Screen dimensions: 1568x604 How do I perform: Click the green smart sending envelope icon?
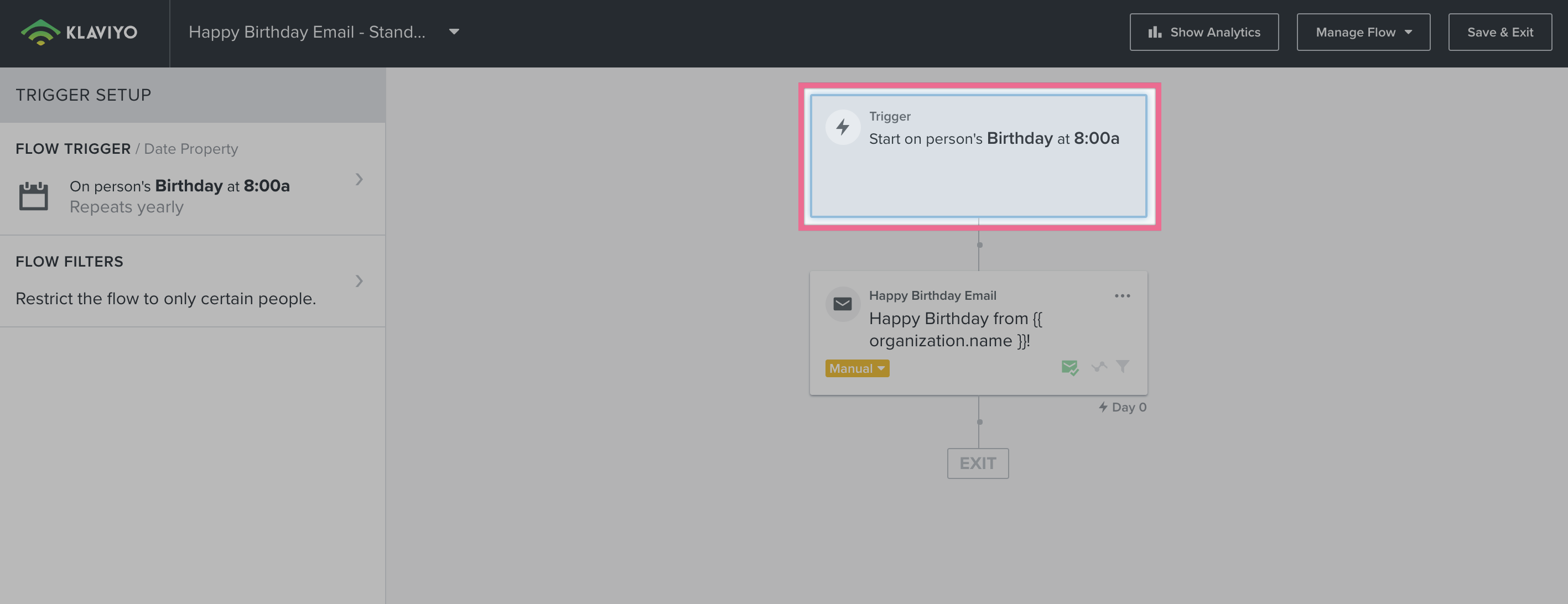(1069, 367)
